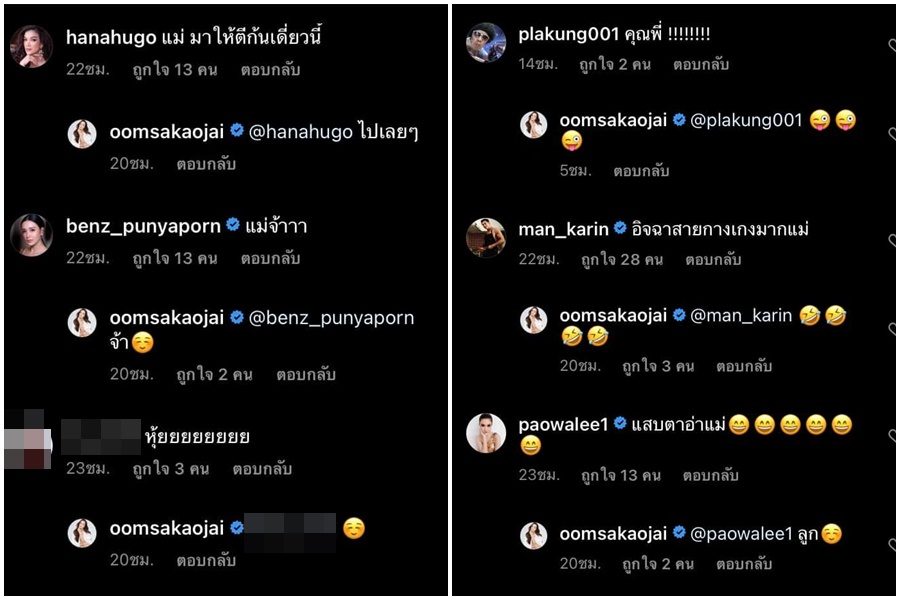
Task: Tap man_karin's profile photo
Action: pyautogui.click(x=486, y=238)
